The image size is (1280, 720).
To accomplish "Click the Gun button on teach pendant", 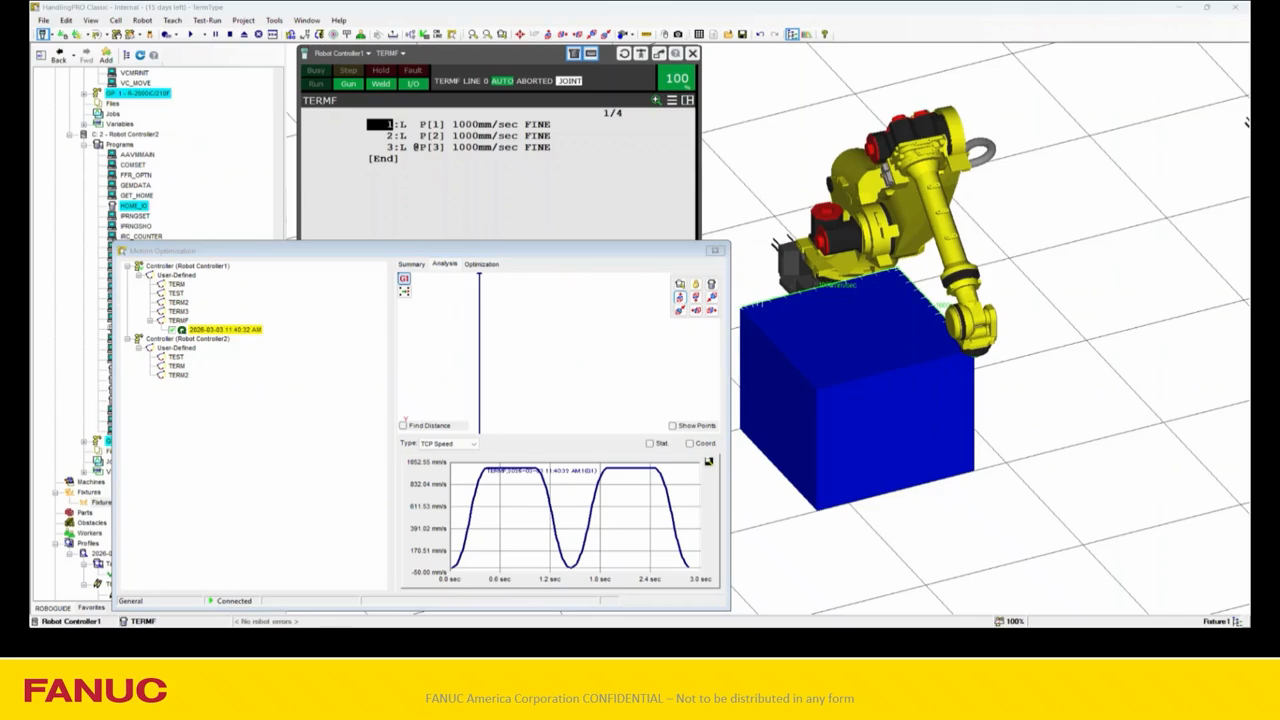I will (x=348, y=84).
